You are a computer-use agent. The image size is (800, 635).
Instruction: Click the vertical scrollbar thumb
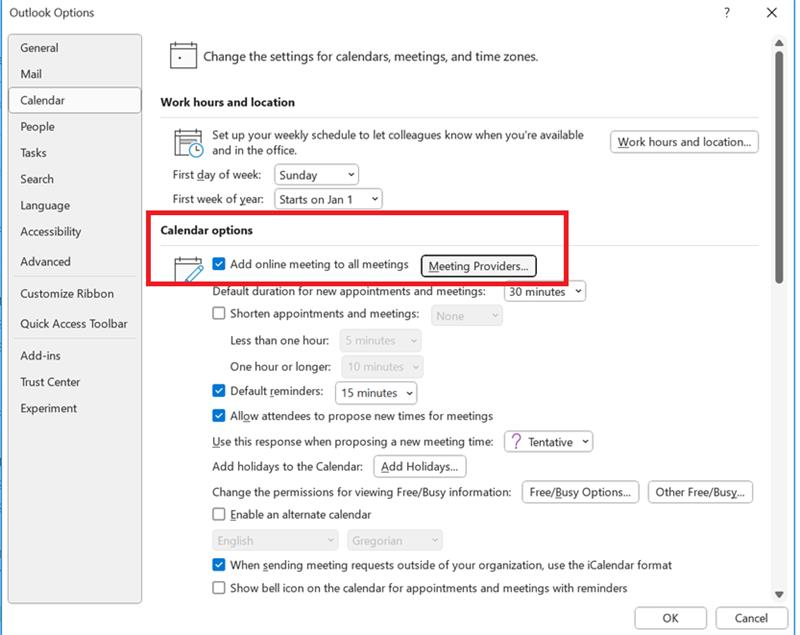(x=779, y=167)
